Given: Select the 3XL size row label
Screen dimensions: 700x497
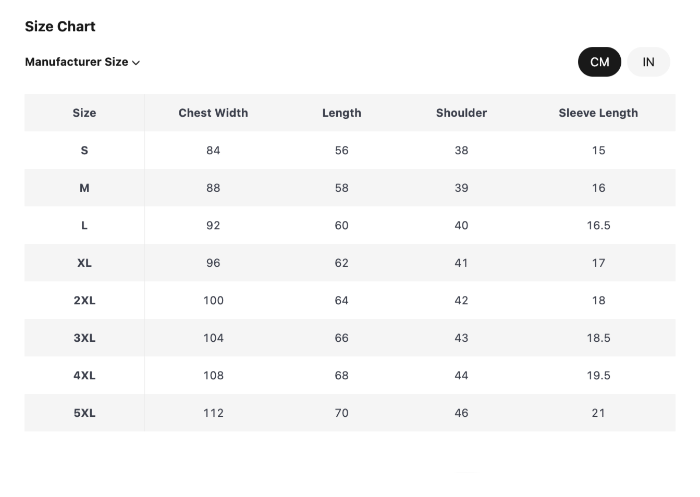Looking at the screenshot, I should click(x=84, y=338).
